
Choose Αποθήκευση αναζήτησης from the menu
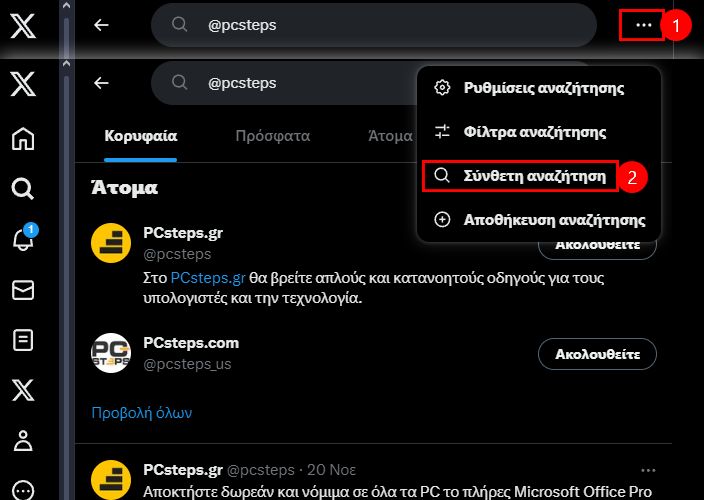point(539,220)
